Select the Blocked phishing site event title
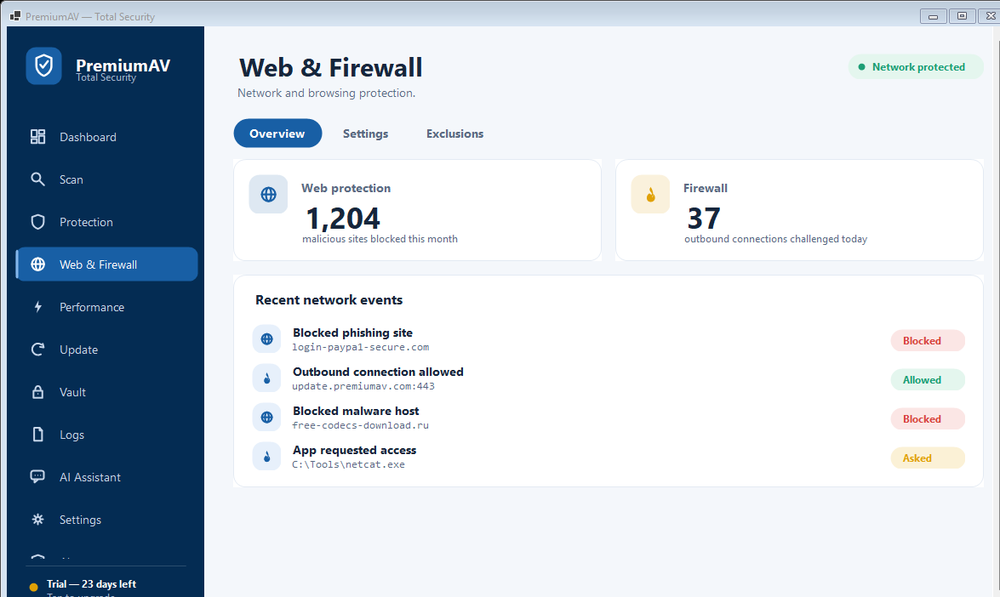The width and height of the screenshot is (1000, 597). pos(352,332)
